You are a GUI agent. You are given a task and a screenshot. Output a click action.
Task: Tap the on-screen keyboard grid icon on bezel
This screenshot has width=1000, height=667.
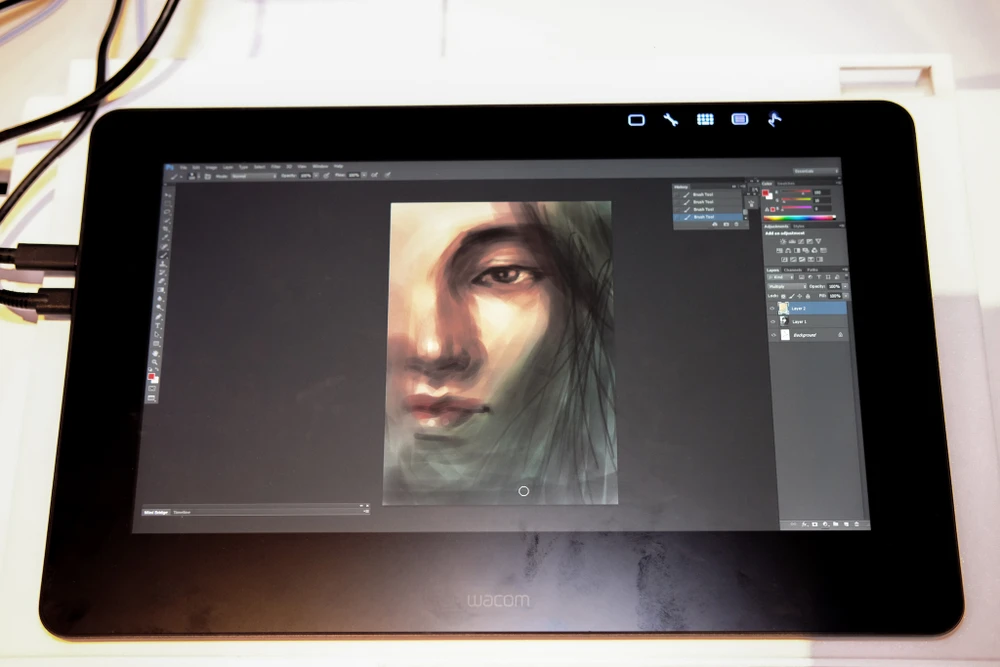tap(705, 119)
